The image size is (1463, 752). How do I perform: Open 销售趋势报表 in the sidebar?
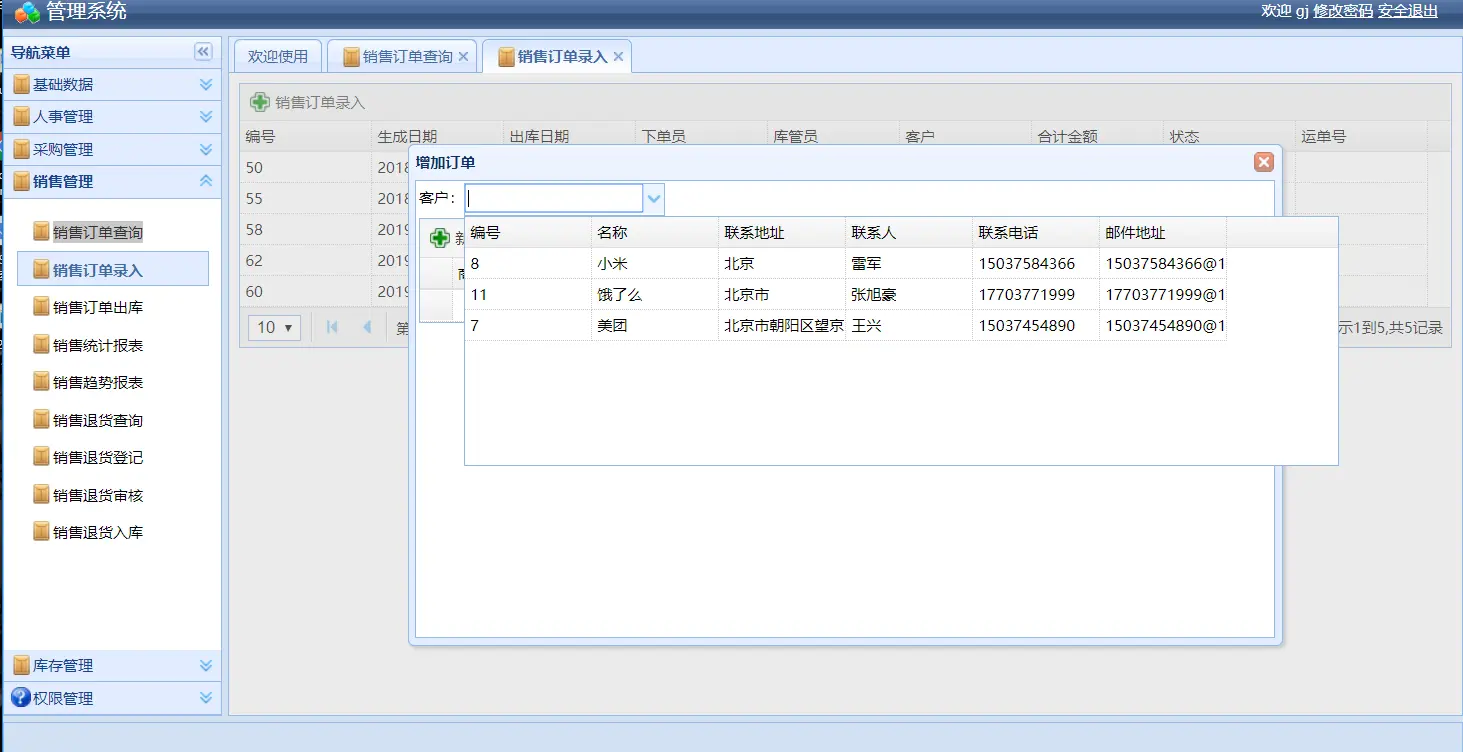(x=98, y=382)
